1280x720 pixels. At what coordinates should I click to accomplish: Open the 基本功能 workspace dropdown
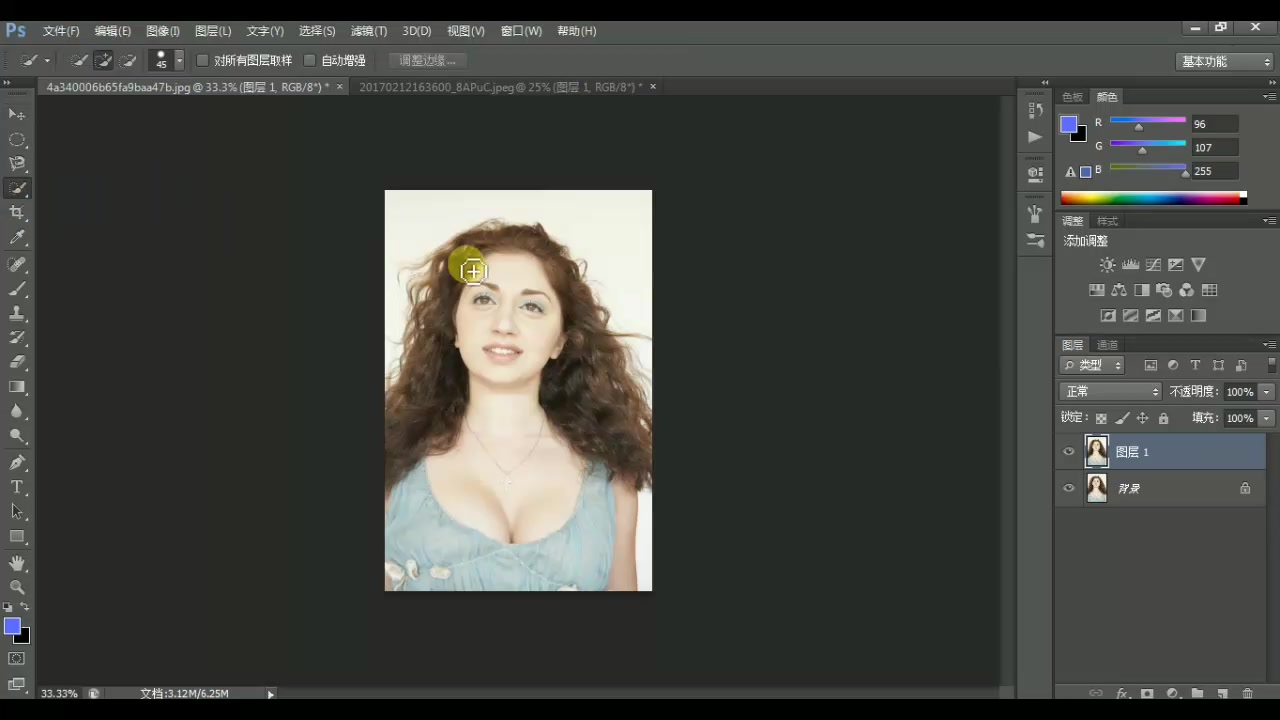(x=1226, y=61)
